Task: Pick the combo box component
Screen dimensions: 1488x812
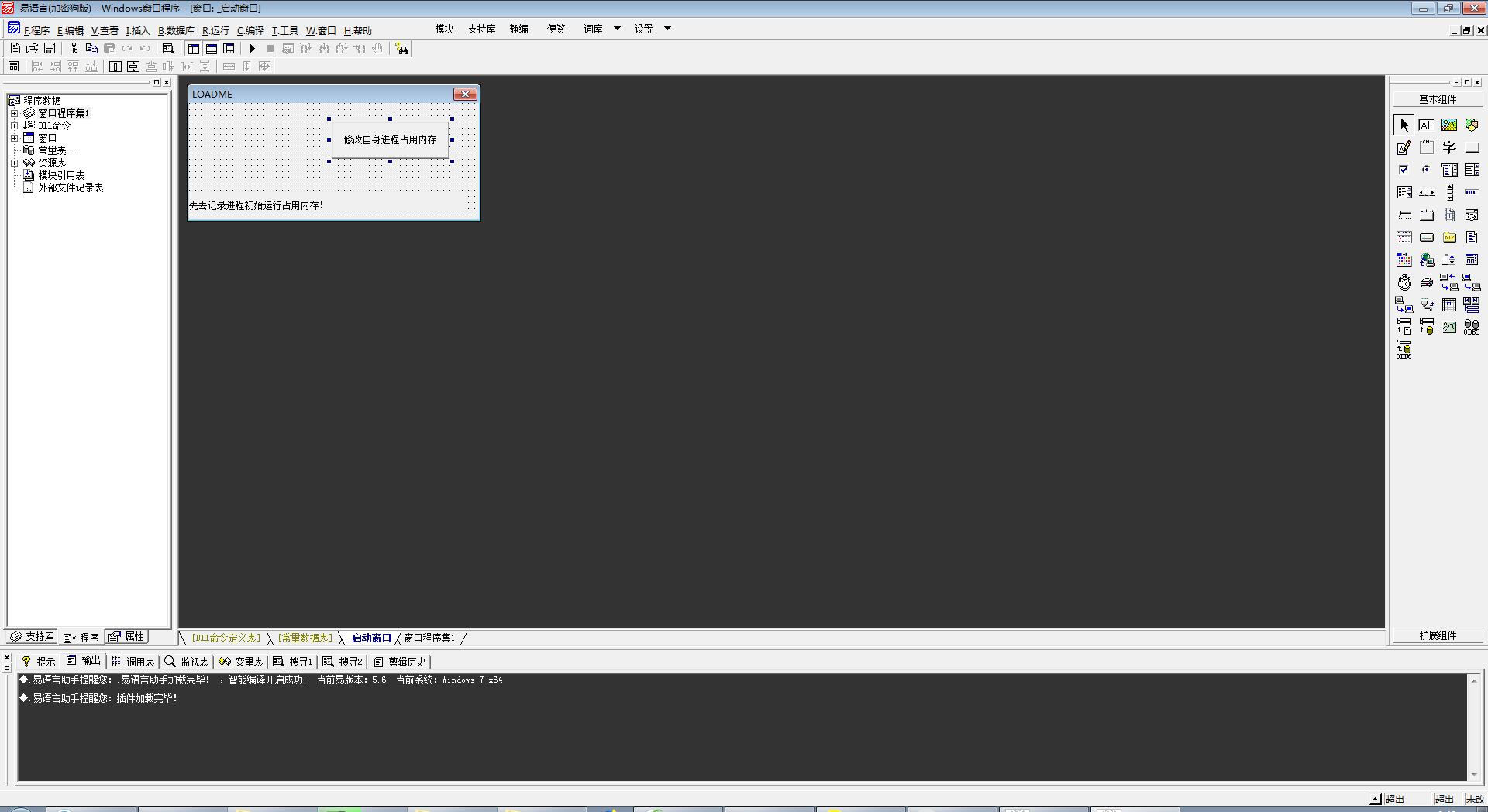Action: point(1449,170)
